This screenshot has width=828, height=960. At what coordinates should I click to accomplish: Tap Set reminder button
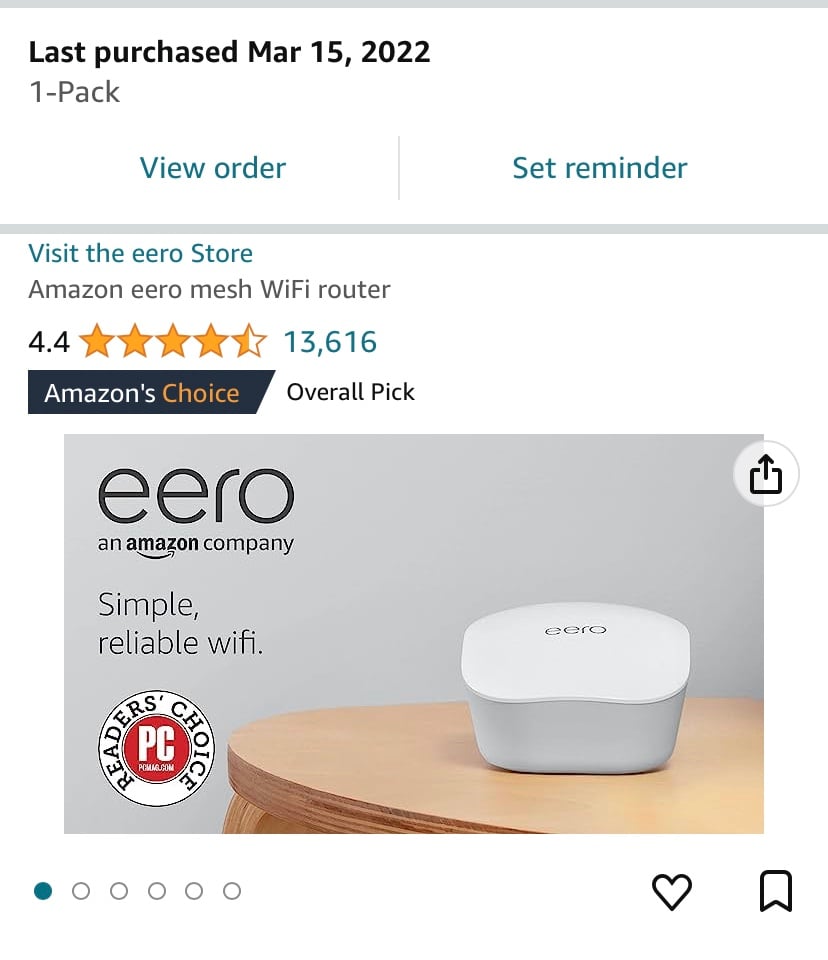tap(600, 168)
